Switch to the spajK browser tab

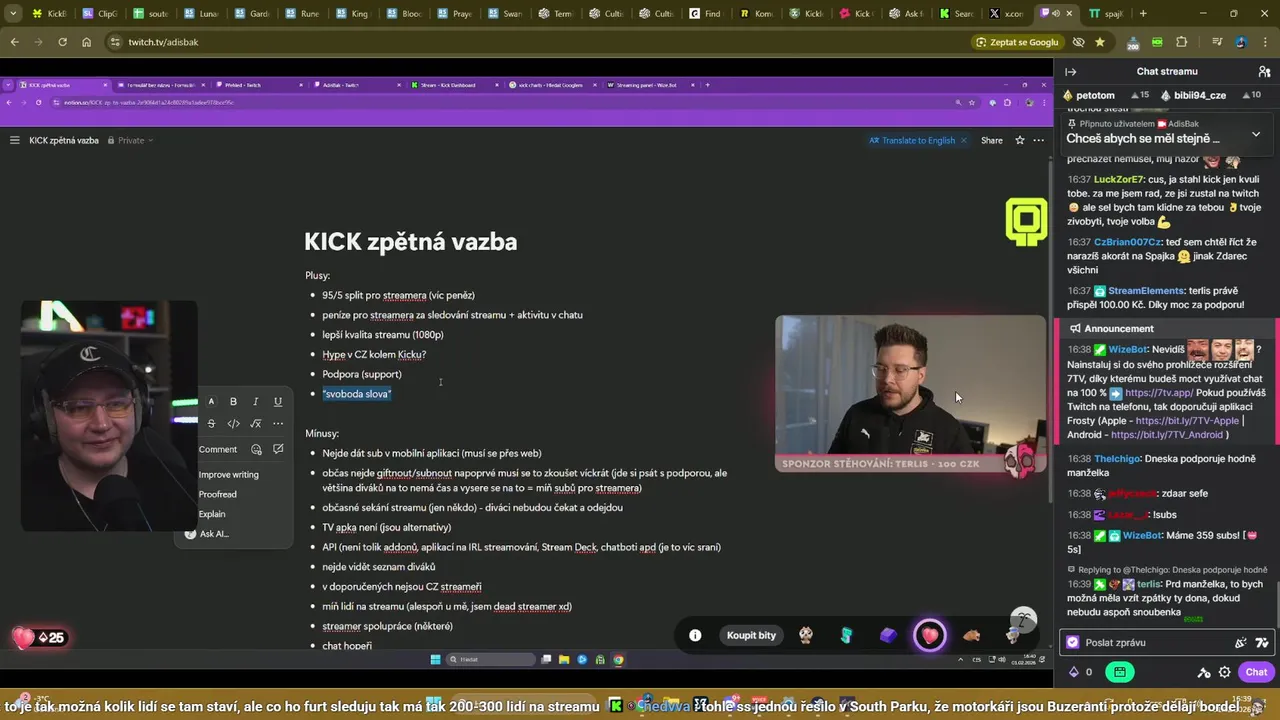coord(1107,13)
